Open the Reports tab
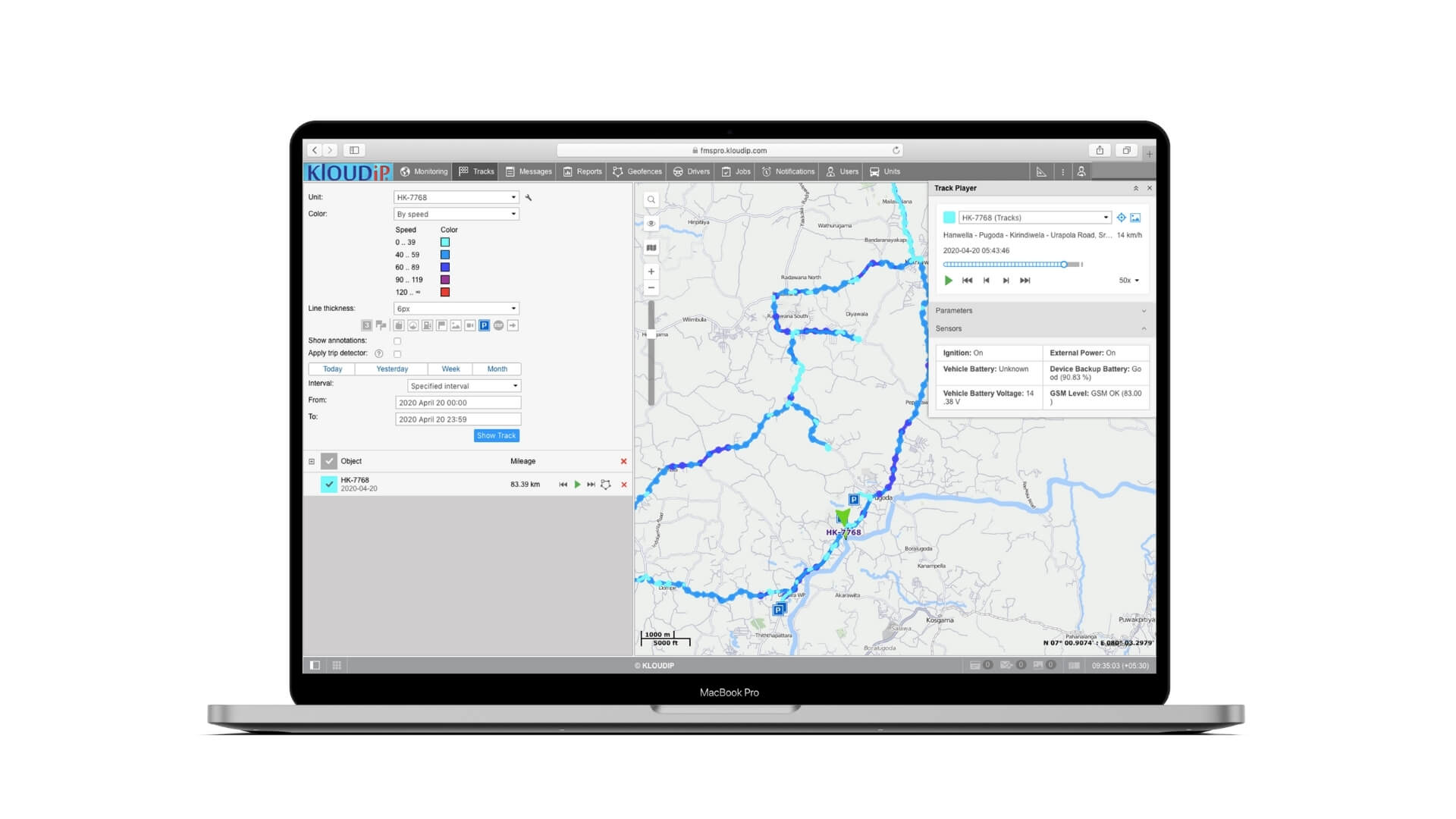1456x819 pixels. coord(582,172)
